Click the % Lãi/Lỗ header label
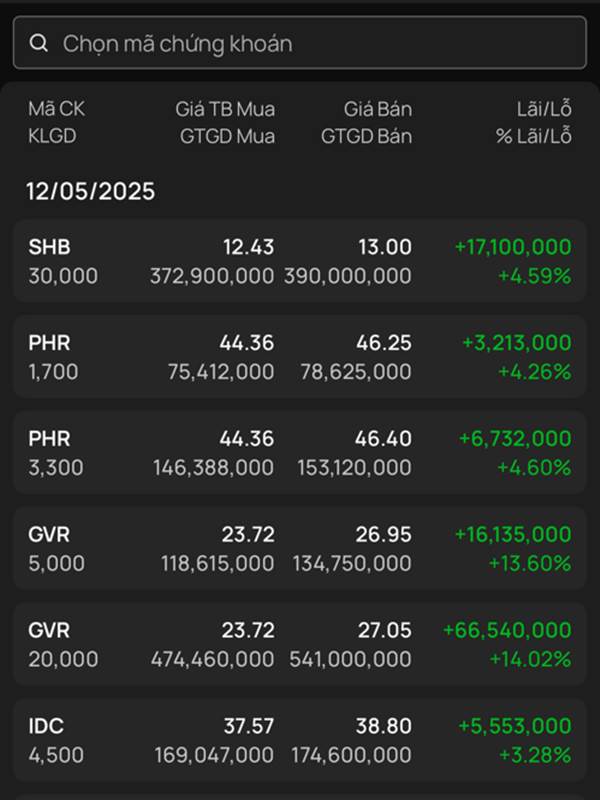This screenshot has height=800, width=600. (534, 136)
